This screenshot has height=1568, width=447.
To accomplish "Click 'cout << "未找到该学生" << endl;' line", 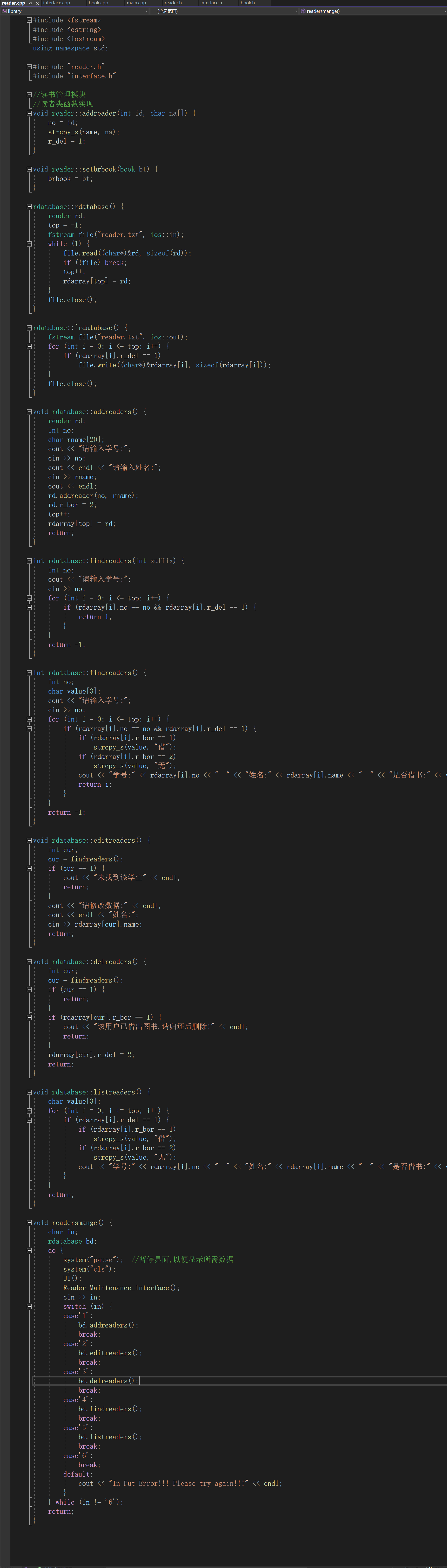I will 122,878.
